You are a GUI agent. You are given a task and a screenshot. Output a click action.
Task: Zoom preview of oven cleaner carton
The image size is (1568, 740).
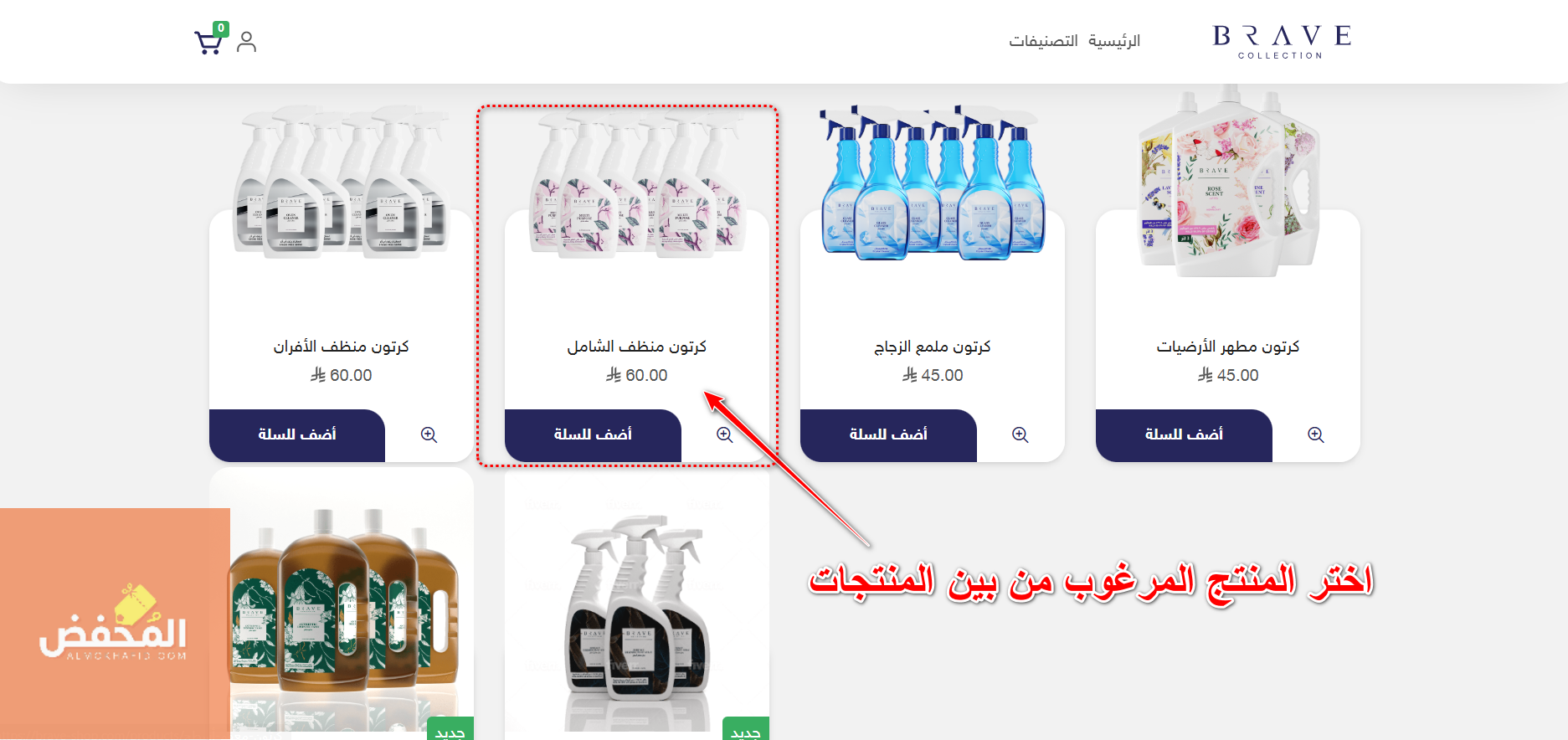click(x=429, y=434)
